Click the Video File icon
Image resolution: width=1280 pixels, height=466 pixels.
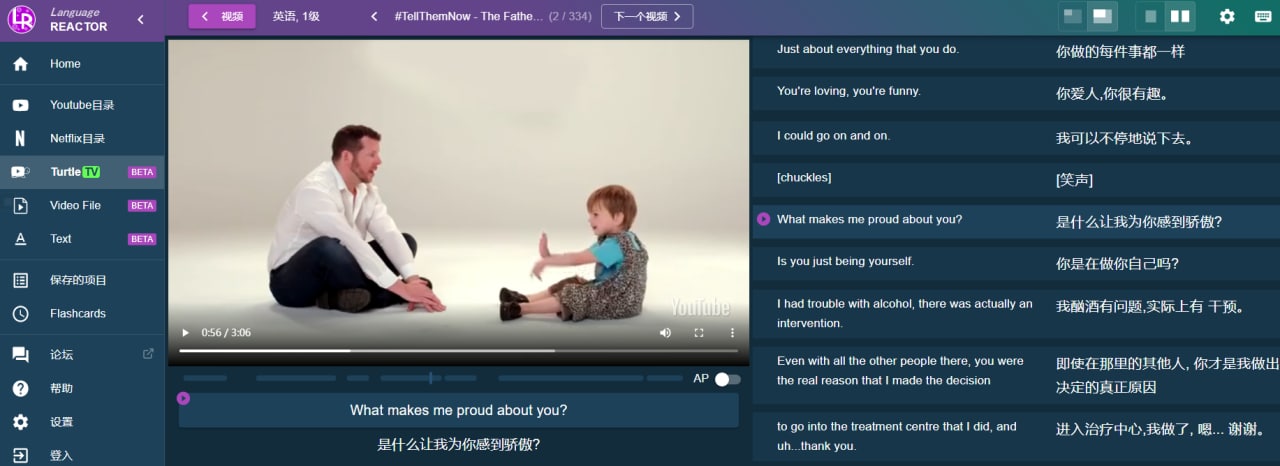20,205
